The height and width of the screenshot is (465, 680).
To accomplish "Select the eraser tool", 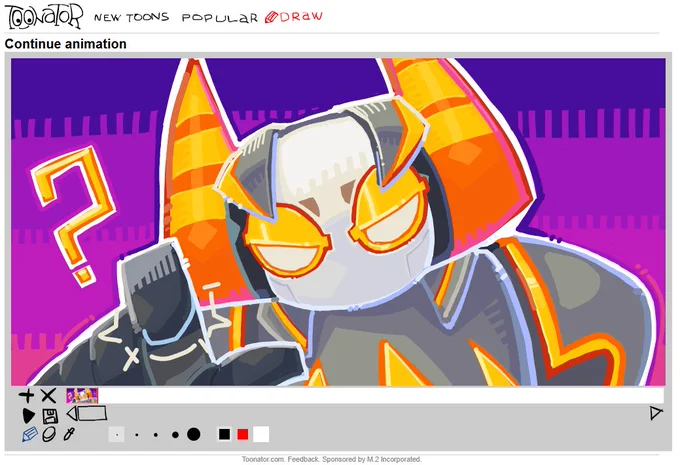I will pos(49,434).
